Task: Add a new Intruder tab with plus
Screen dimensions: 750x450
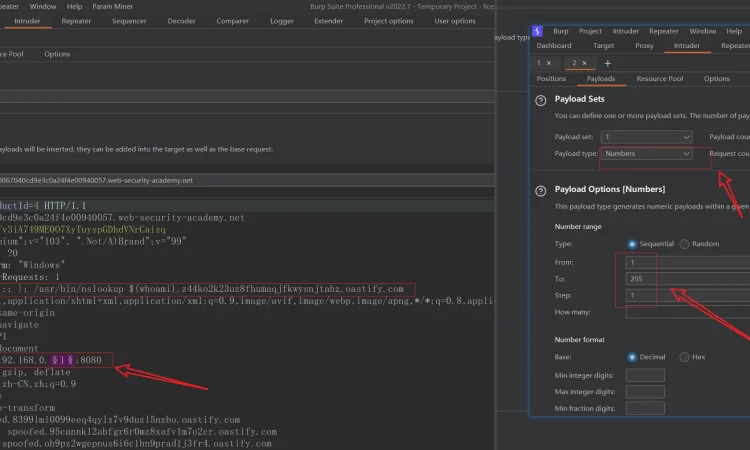Action: [607, 63]
